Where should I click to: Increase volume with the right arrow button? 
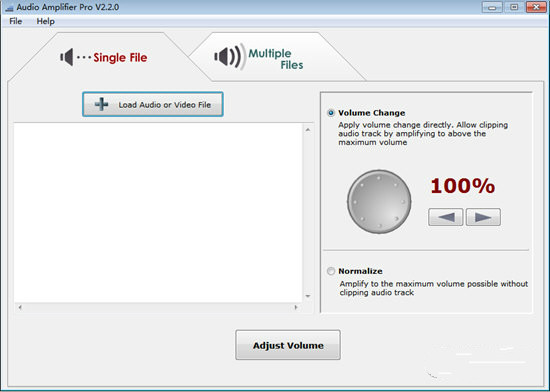483,217
